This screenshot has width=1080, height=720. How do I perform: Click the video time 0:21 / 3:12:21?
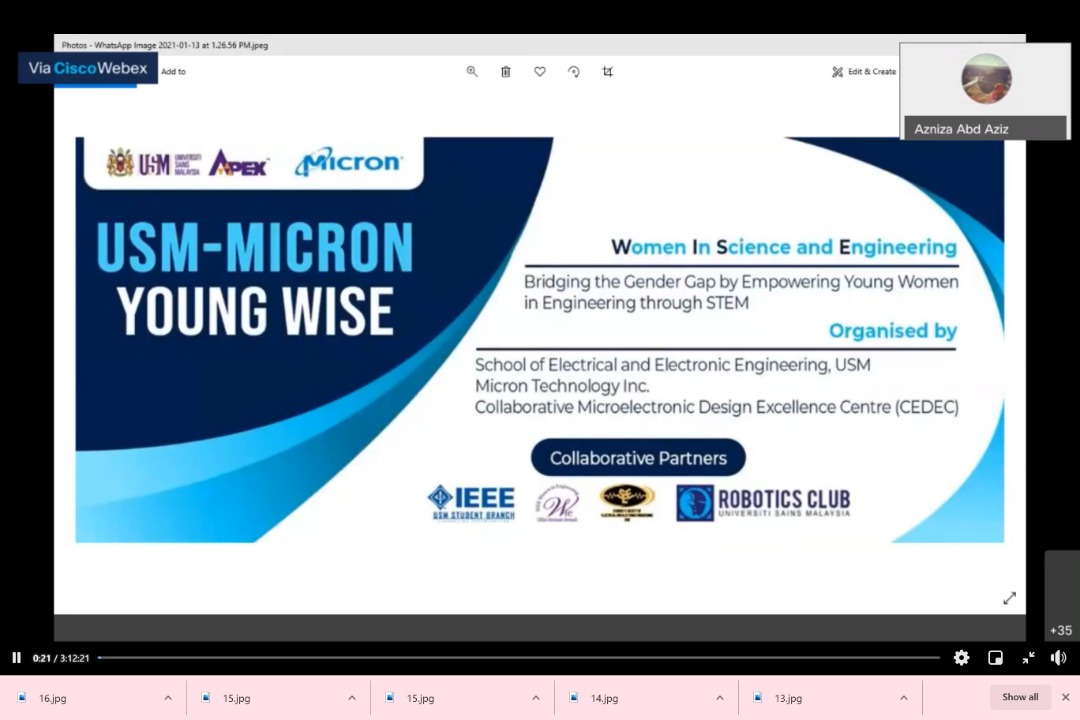pyautogui.click(x=61, y=658)
